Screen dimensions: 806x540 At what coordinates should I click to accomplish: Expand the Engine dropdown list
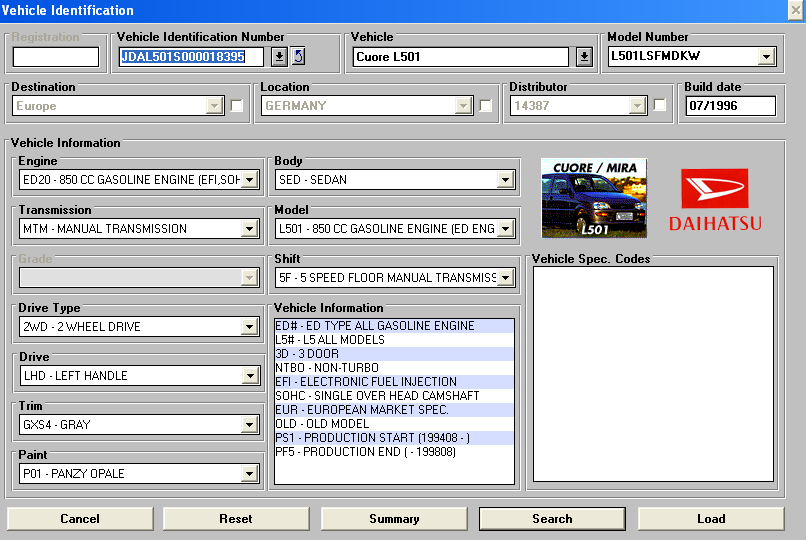(x=250, y=180)
